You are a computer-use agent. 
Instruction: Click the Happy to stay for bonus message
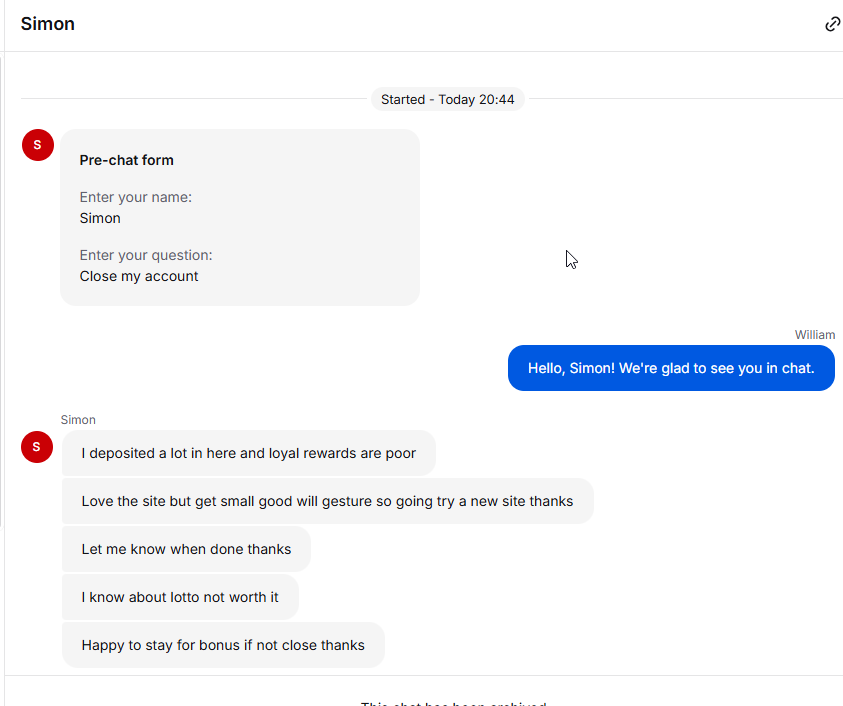[x=223, y=645]
